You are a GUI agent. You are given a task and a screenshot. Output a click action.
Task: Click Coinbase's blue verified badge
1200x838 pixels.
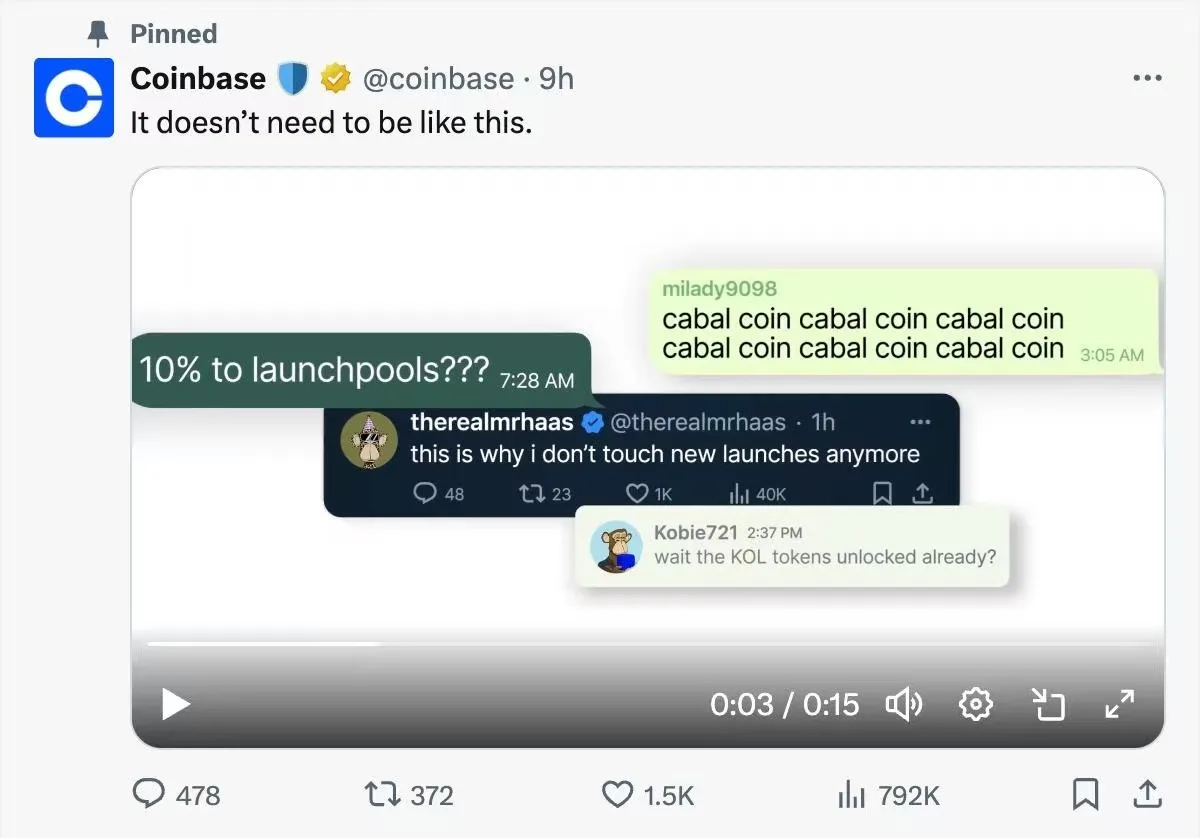291,77
